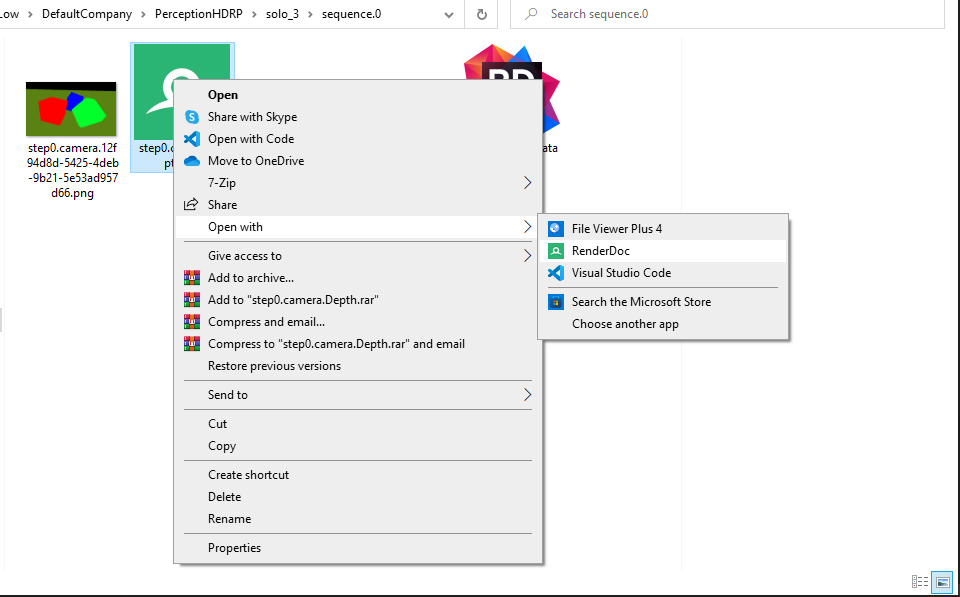Viewport: 960px width, 597px height.
Task: Select Properties from the context menu
Action: pos(234,548)
